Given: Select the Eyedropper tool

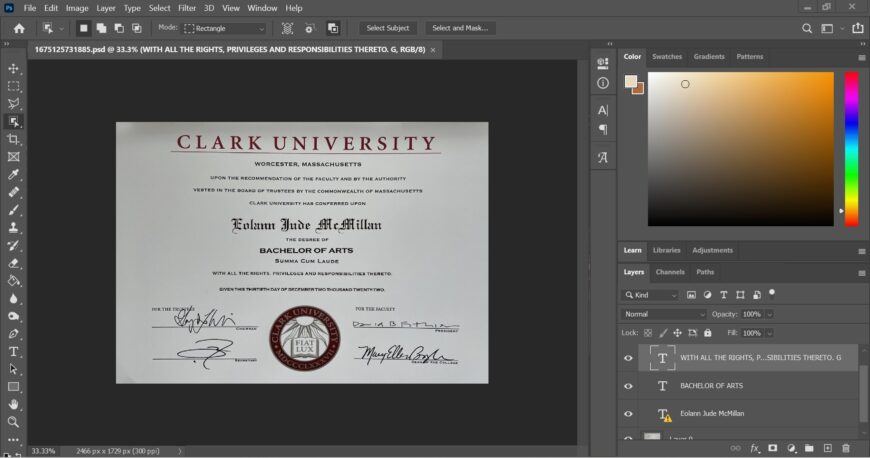Looking at the screenshot, I should tap(13, 175).
